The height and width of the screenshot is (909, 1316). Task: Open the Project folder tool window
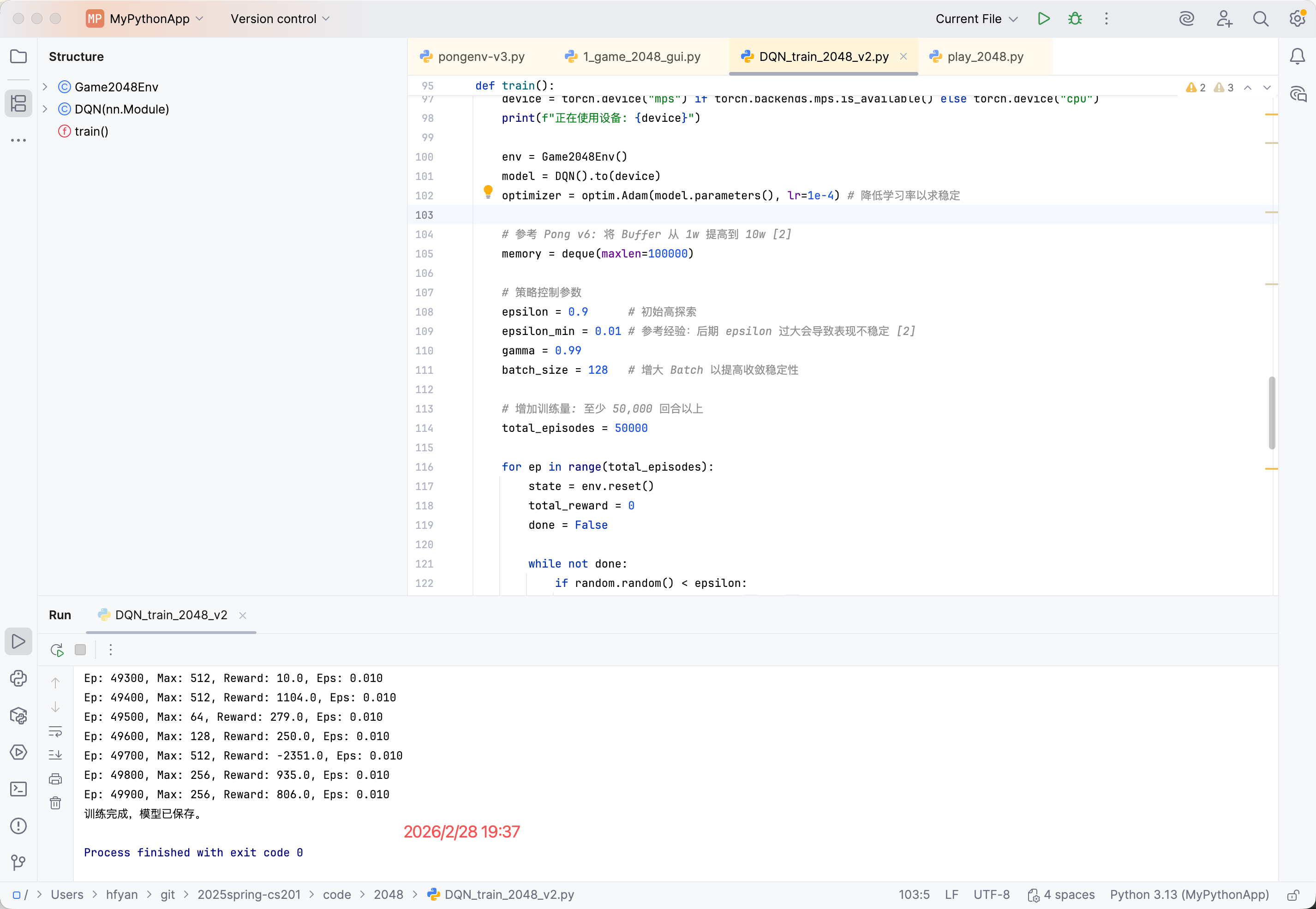[x=18, y=56]
